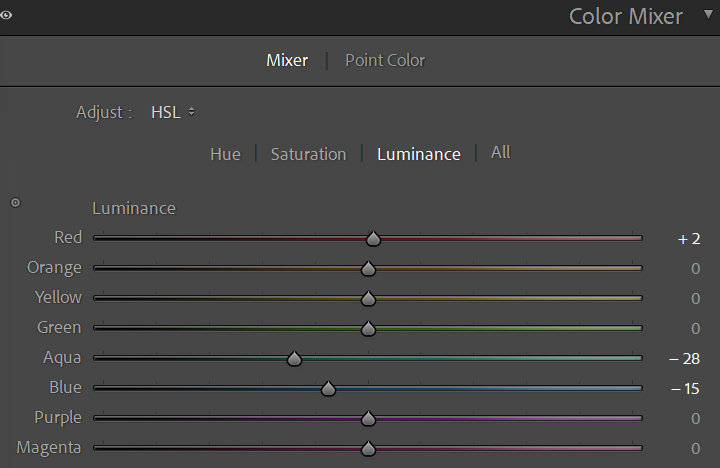
Task: Click the Aqua slider label
Action: (x=62, y=358)
